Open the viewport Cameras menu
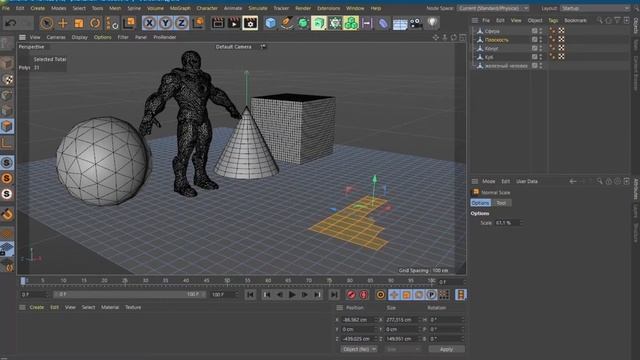The width and height of the screenshot is (640, 360). [x=56, y=37]
